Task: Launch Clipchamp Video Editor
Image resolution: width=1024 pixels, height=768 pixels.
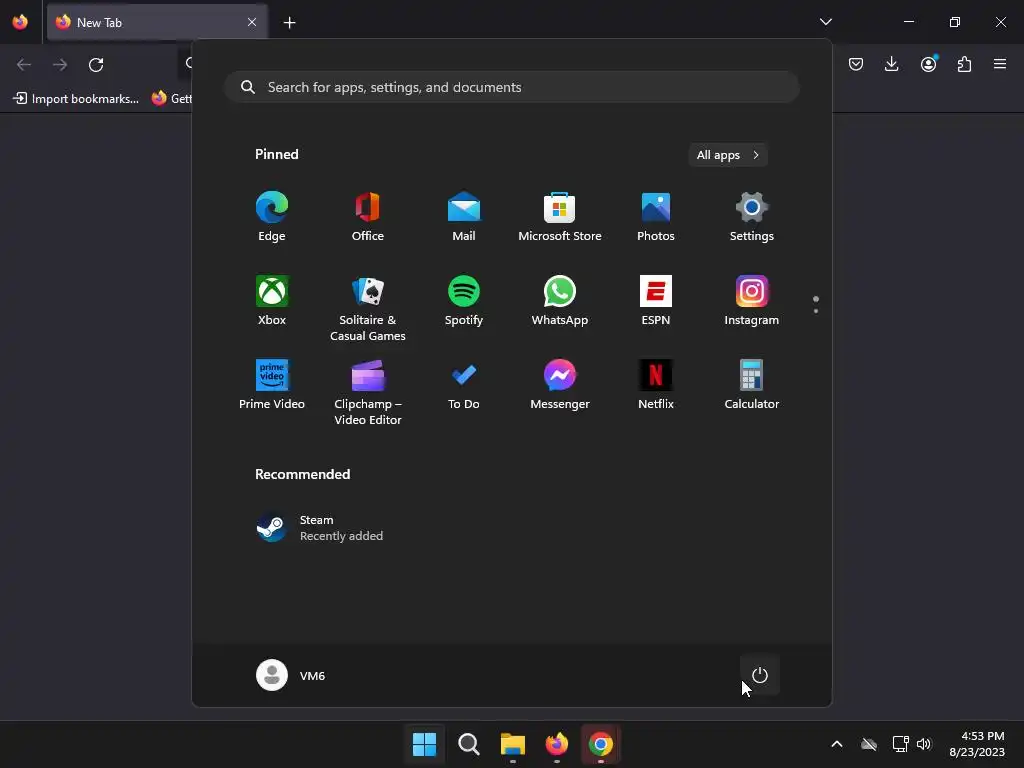Action: [368, 392]
